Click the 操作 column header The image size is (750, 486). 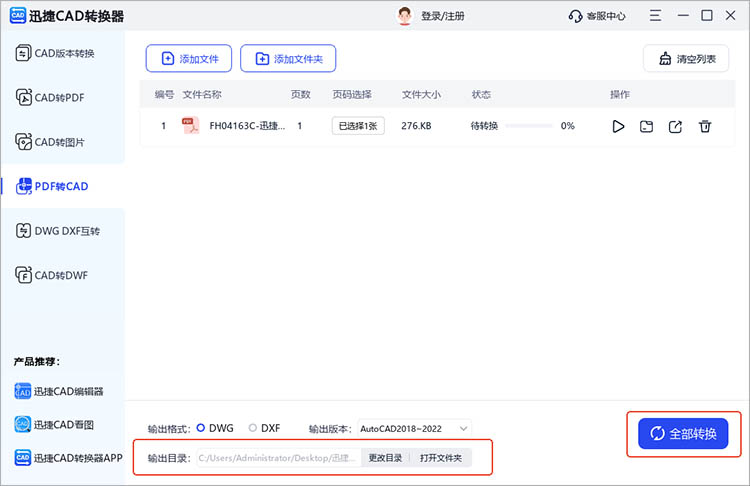click(620, 94)
